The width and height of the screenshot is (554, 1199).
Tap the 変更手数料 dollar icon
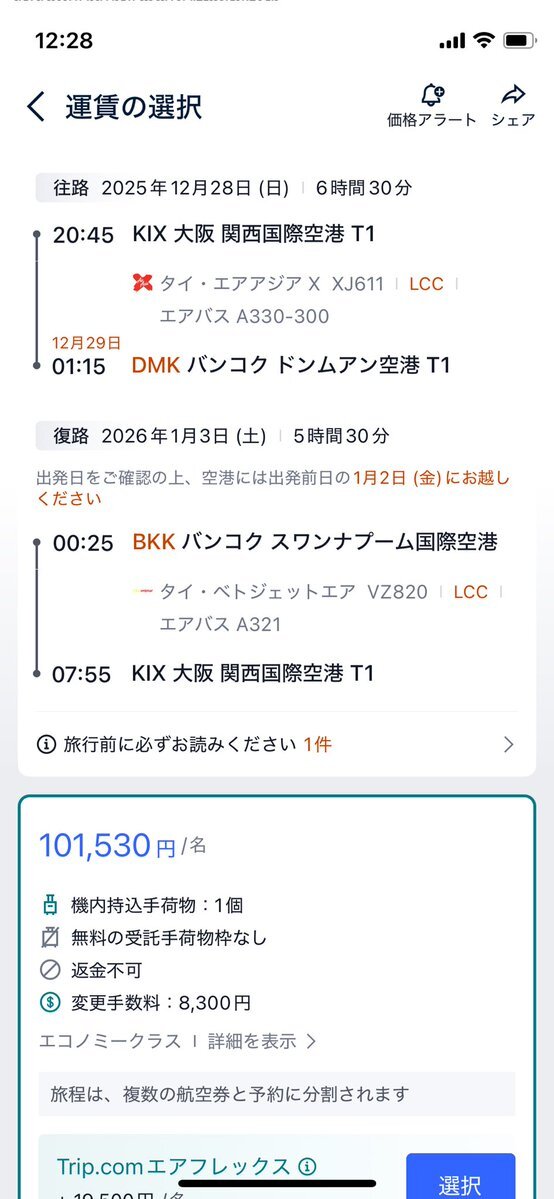click(50, 1002)
